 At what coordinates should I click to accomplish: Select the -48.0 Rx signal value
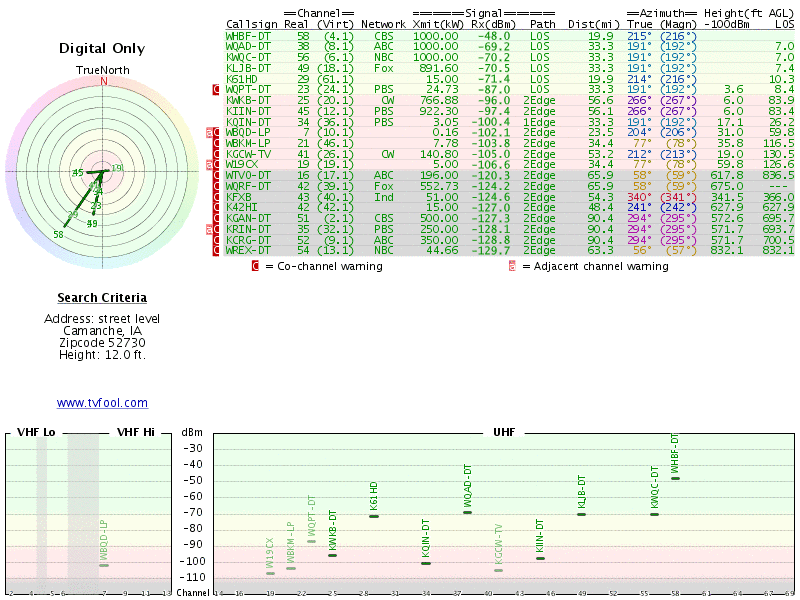point(493,36)
